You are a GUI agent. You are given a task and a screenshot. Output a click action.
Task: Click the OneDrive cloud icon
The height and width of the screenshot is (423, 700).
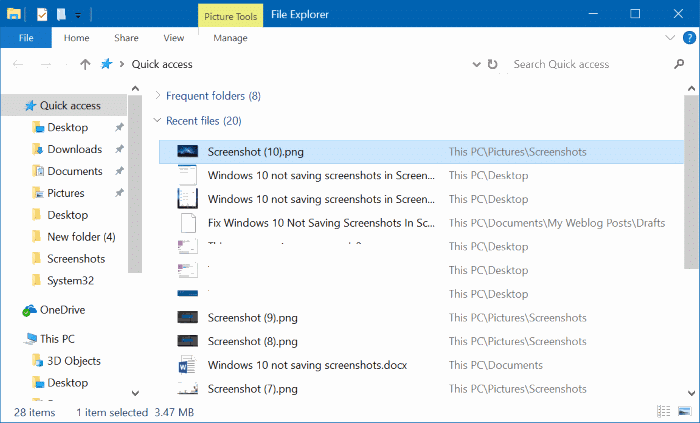(x=29, y=310)
